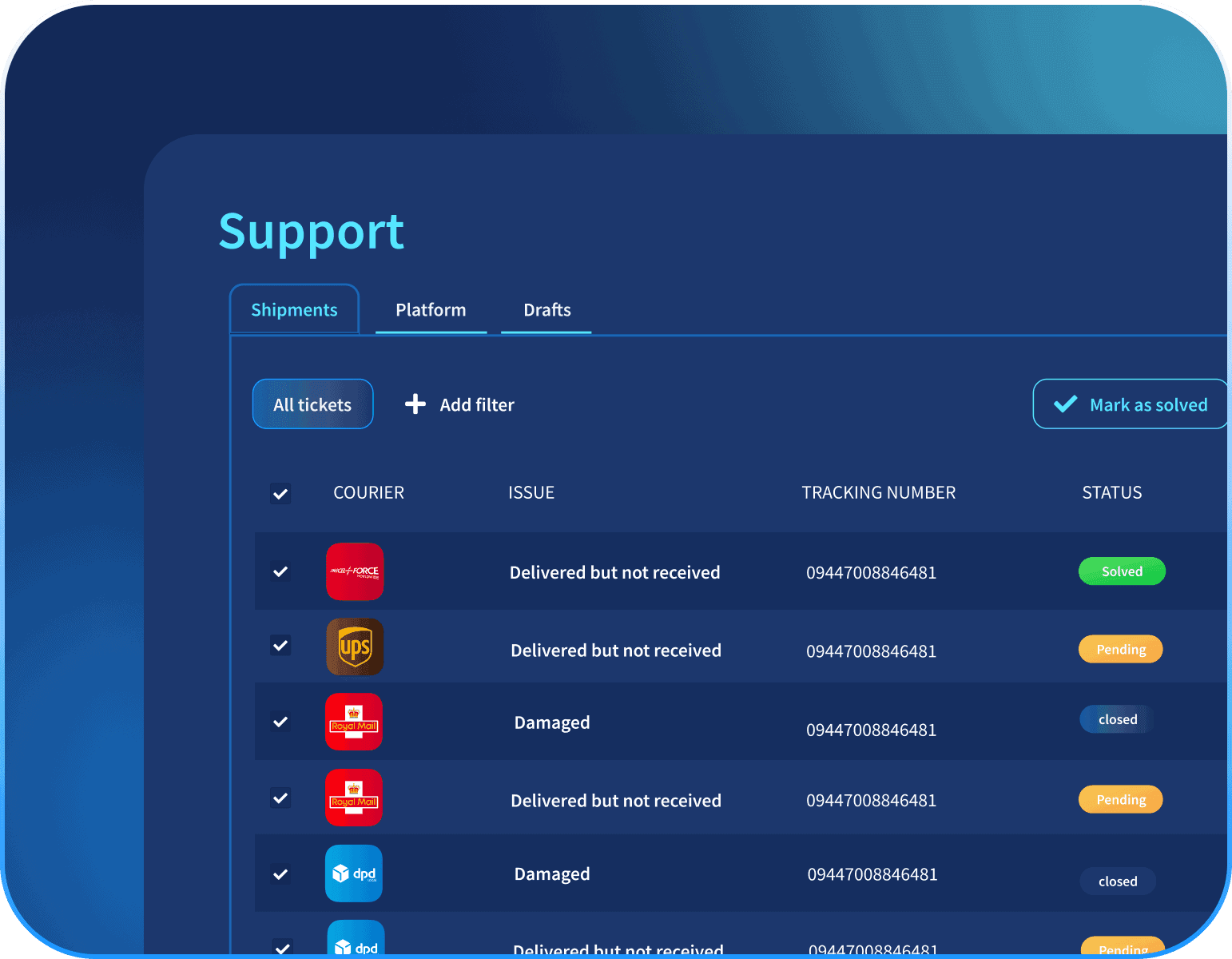The height and width of the screenshot is (959, 1232).
Task: Click the plus icon beside Add filter
Action: tap(415, 404)
